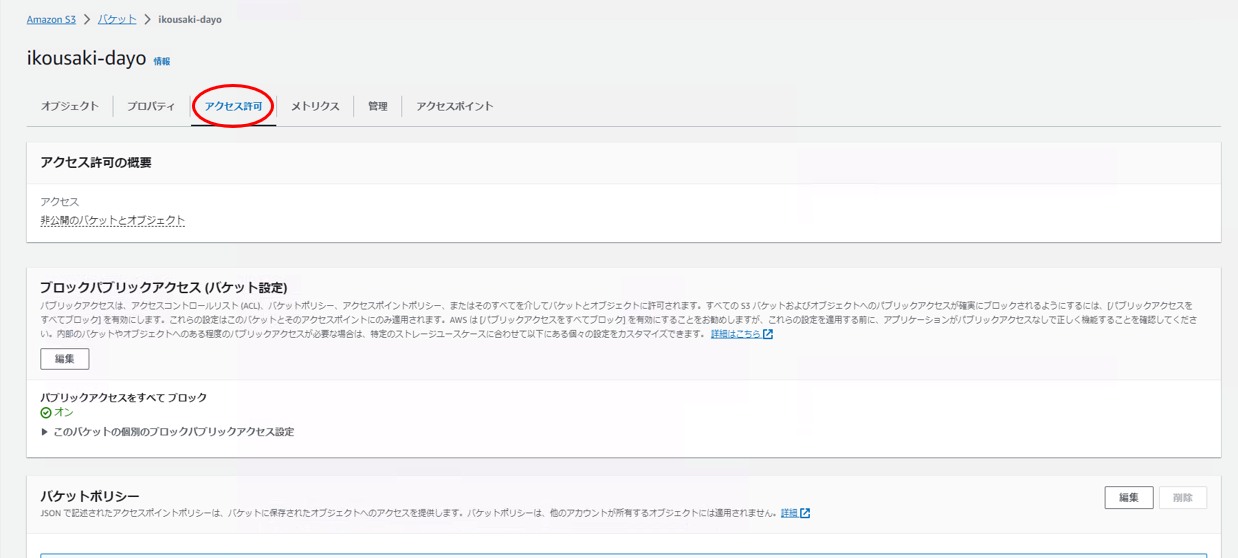Click external link icon next to 詳細はこちら
This screenshot has width=1238, height=558.
[x=768, y=334]
